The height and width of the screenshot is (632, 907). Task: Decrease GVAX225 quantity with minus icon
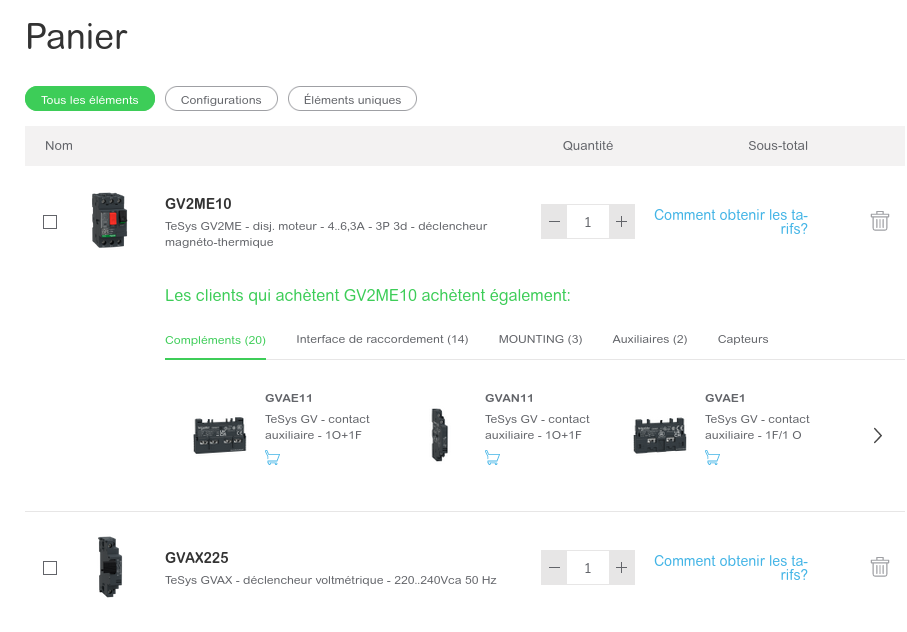point(554,568)
